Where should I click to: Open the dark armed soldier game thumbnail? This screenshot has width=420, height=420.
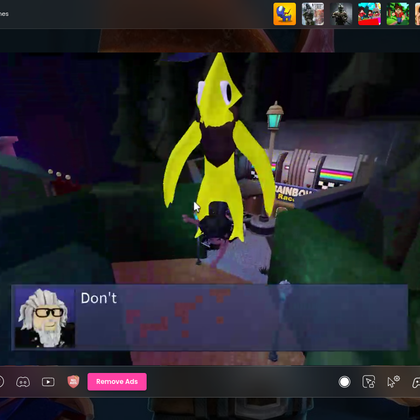tap(341, 14)
